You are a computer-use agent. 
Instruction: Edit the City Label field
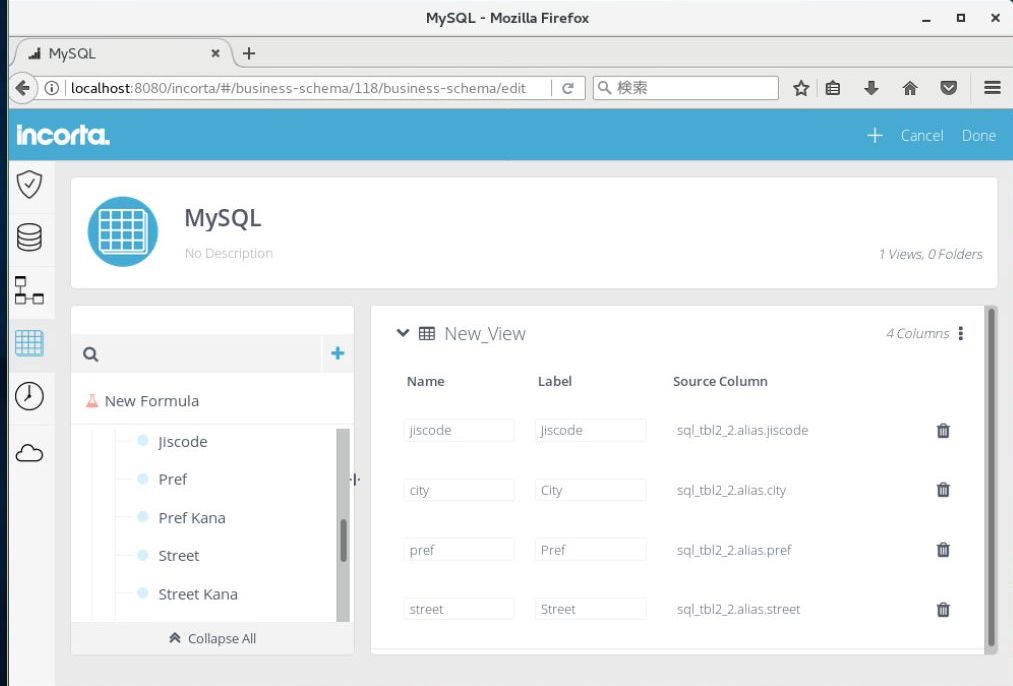[590, 490]
